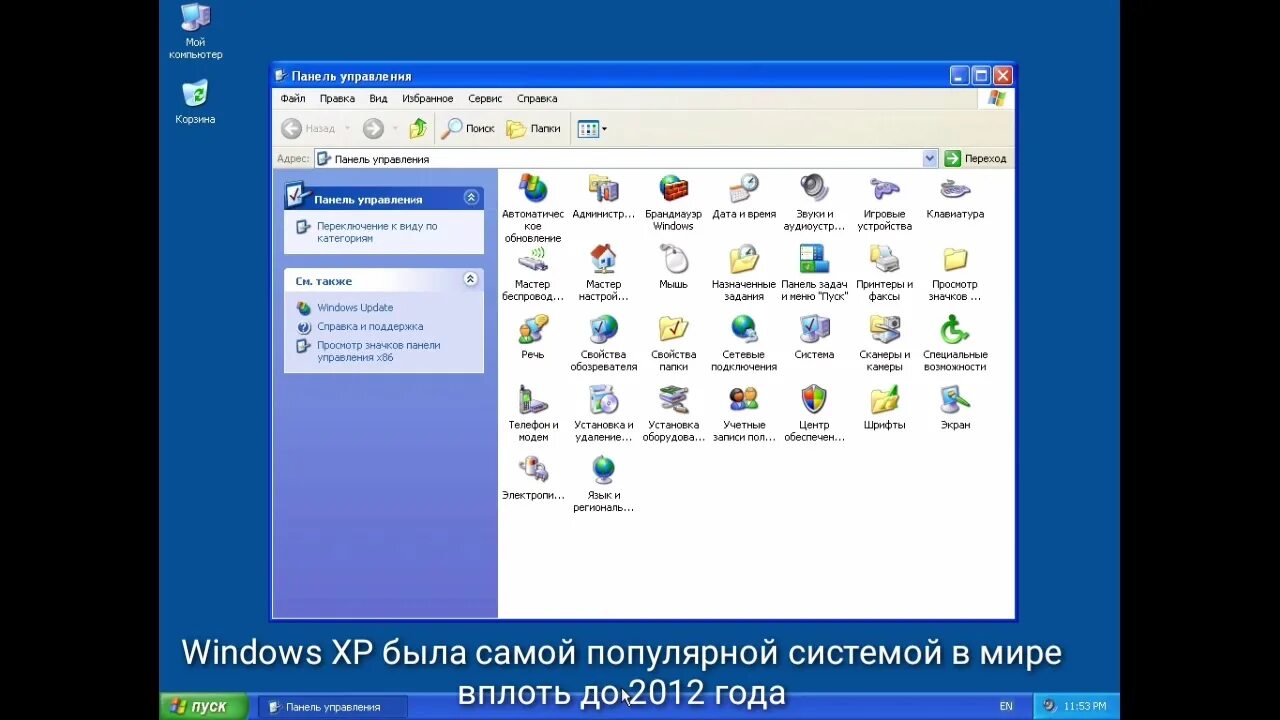Open Мастер настройки сети icon

603,259
